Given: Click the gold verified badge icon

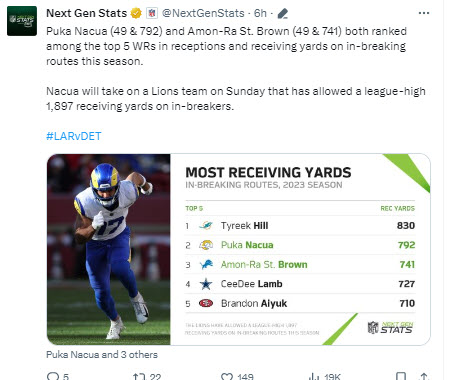Looking at the screenshot, I should coord(136,13).
